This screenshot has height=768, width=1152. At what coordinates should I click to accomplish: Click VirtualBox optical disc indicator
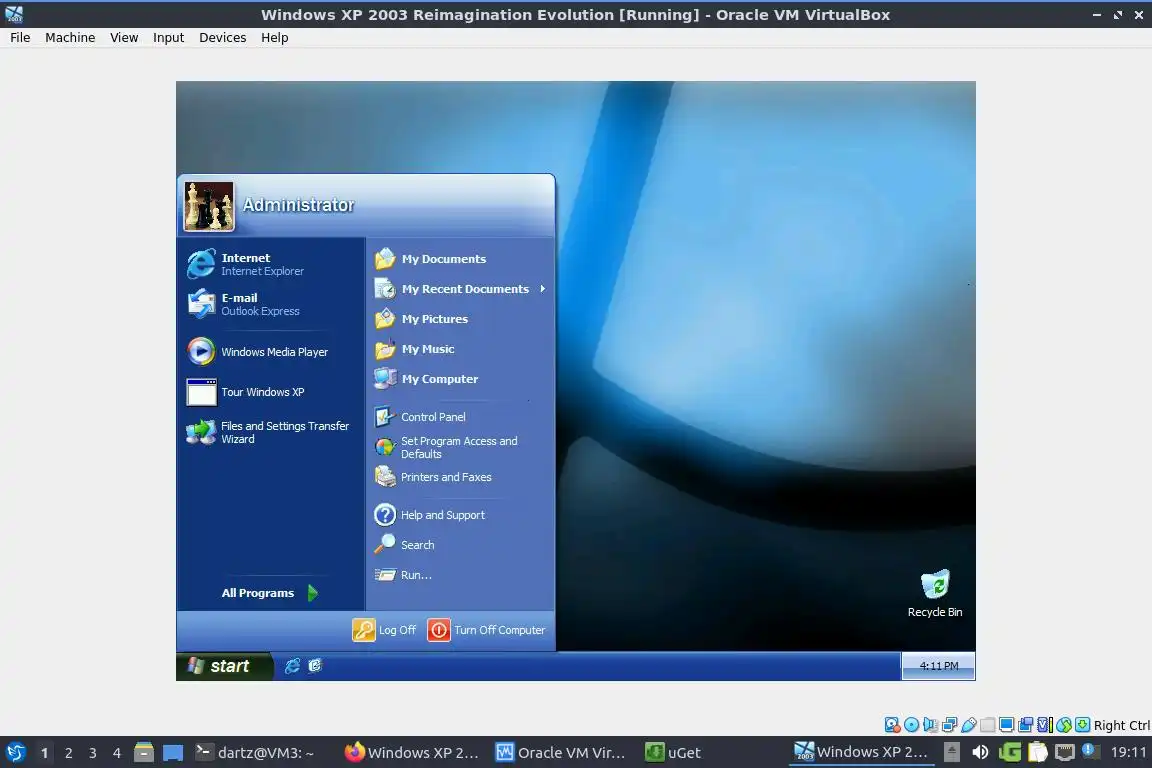(911, 725)
